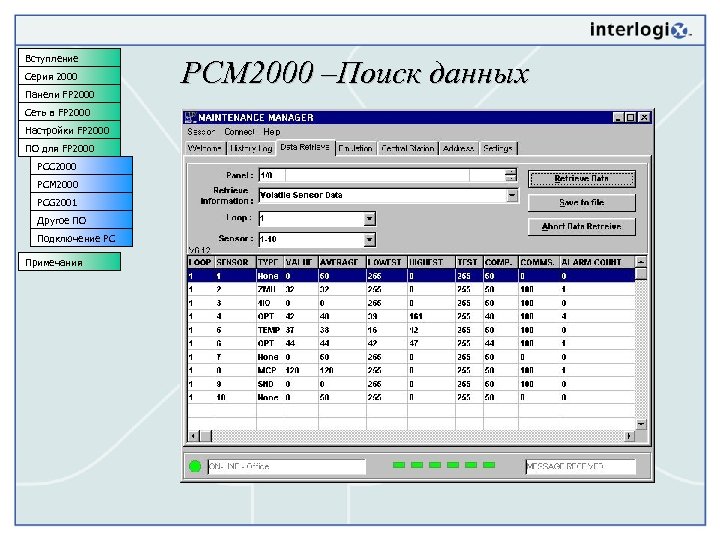Open the Примечания sidebar section
This screenshot has width=720, height=540.
[69, 262]
